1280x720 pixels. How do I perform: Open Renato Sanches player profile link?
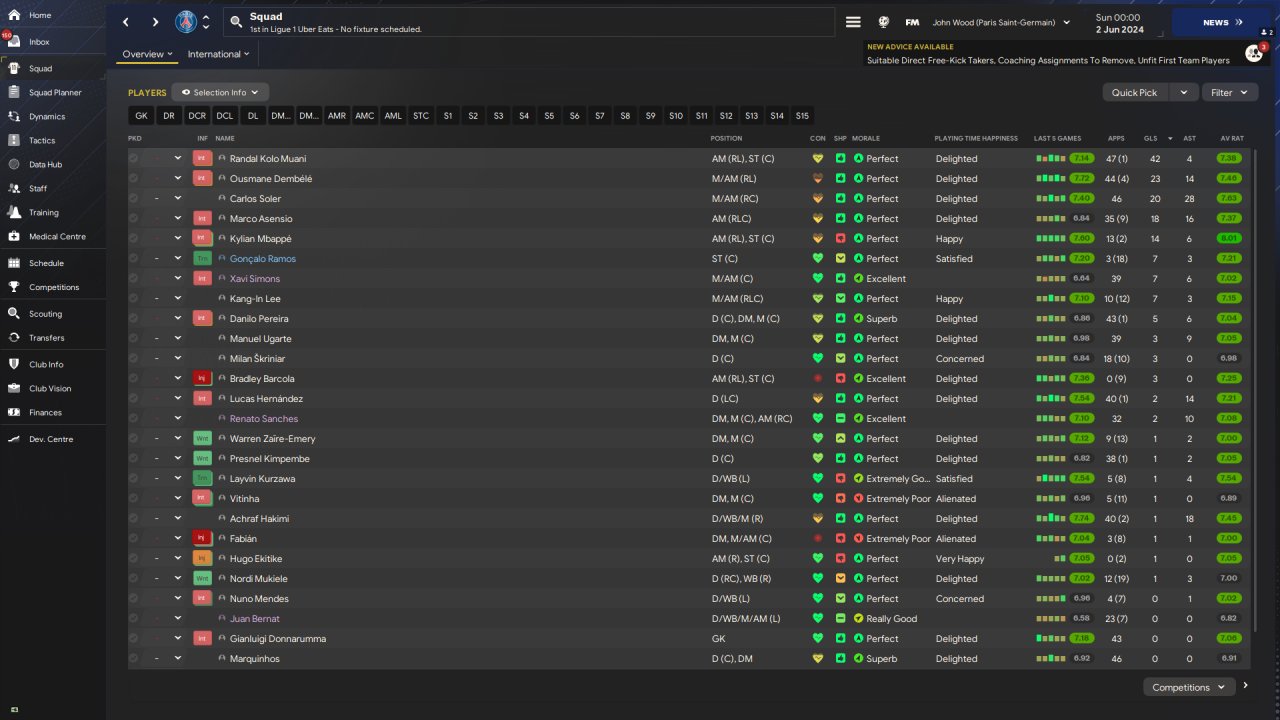tap(264, 418)
